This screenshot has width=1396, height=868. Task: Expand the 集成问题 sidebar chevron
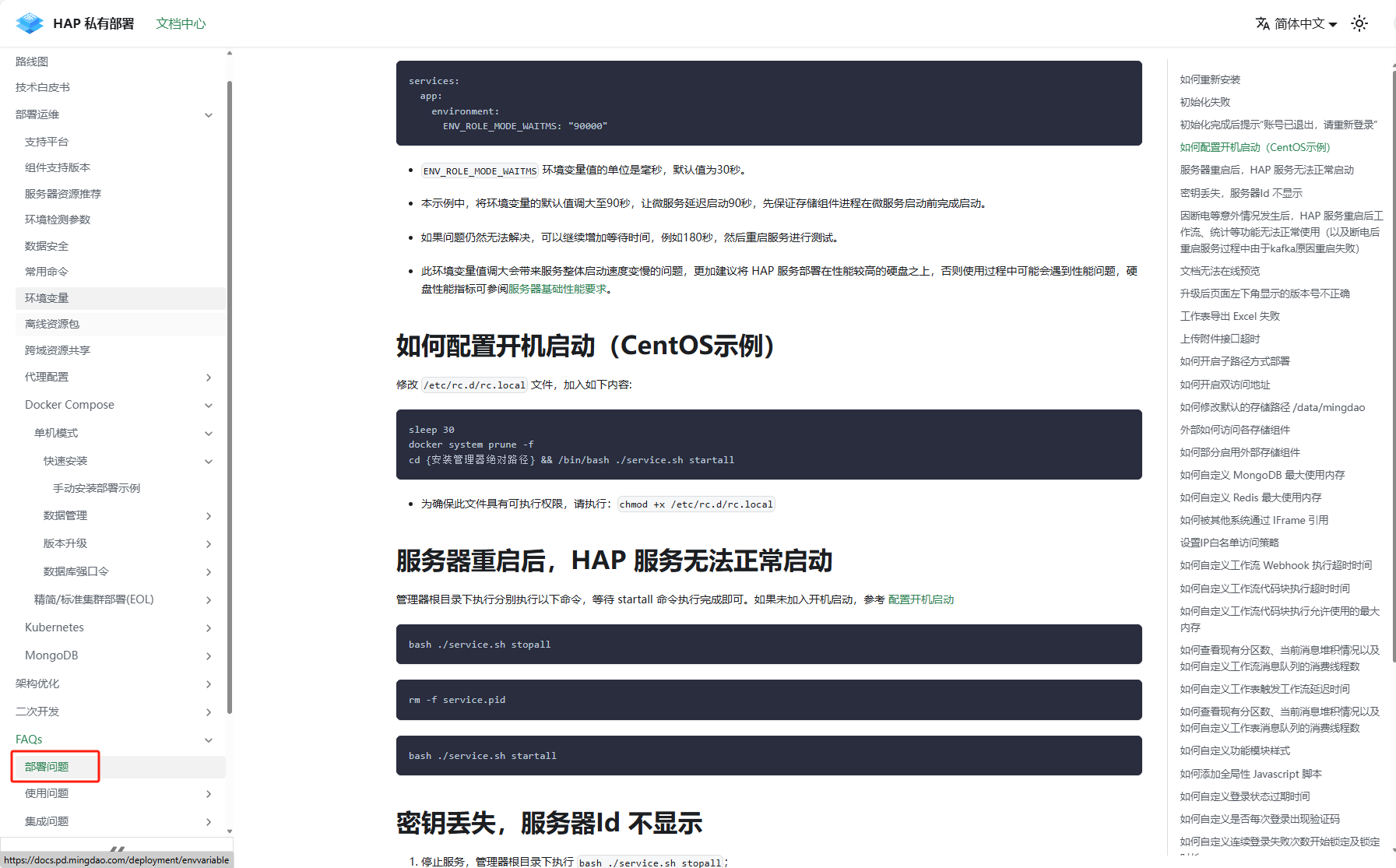click(x=209, y=822)
